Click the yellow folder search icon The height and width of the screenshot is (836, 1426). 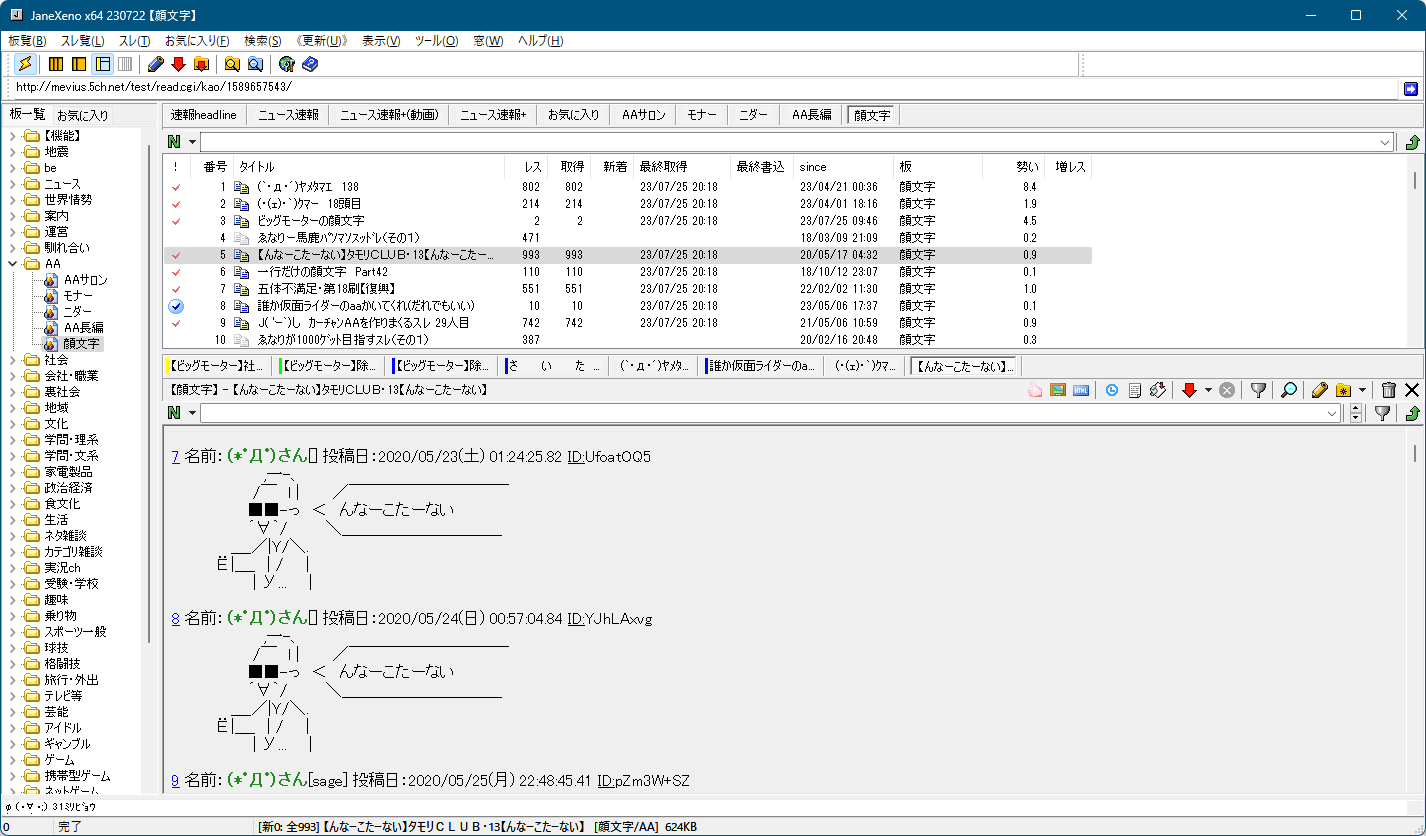pos(232,64)
